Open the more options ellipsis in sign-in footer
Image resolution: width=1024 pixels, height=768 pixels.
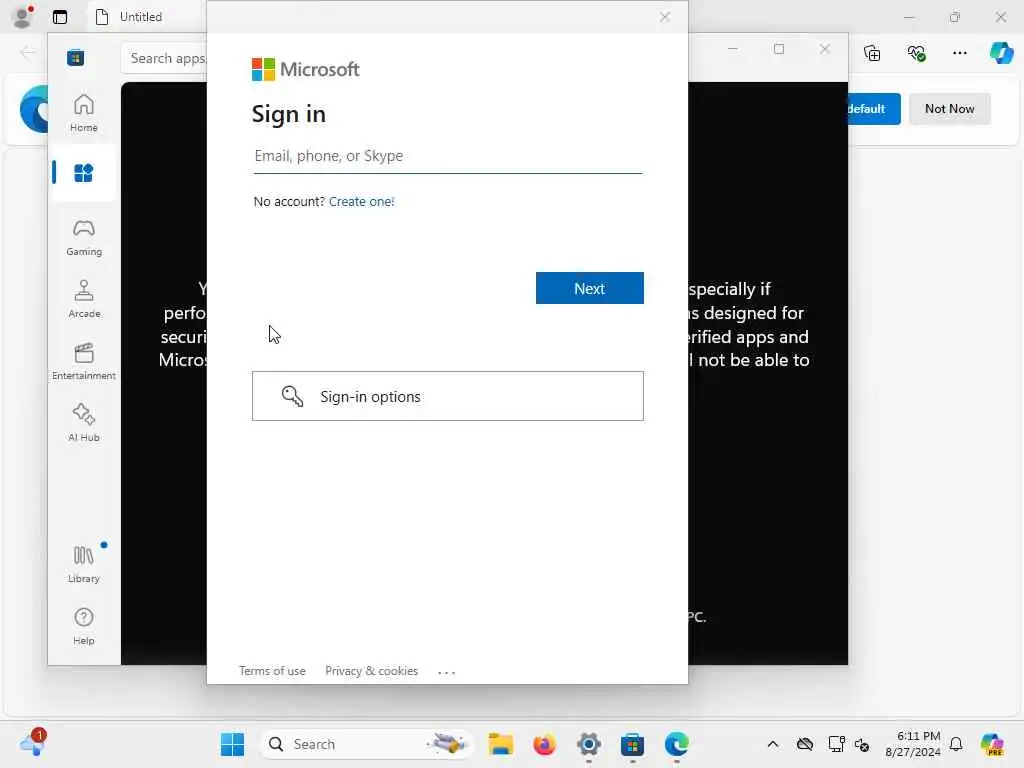pos(447,671)
